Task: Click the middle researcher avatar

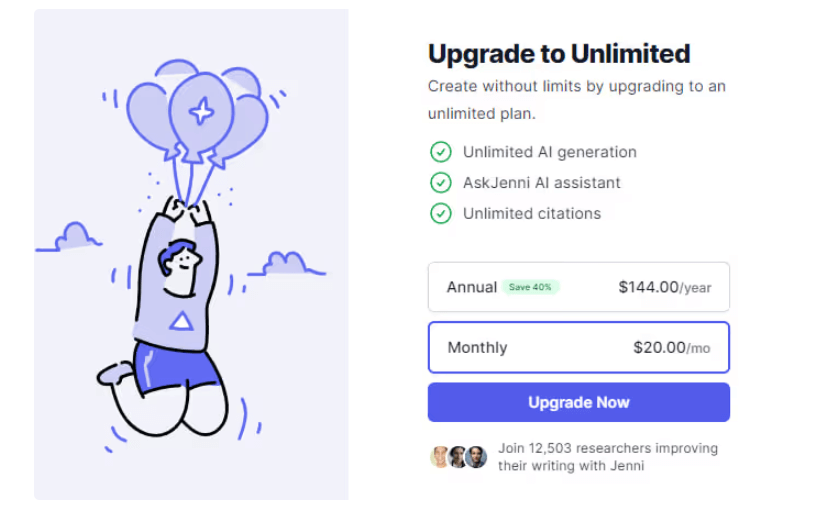Action: pos(458,457)
